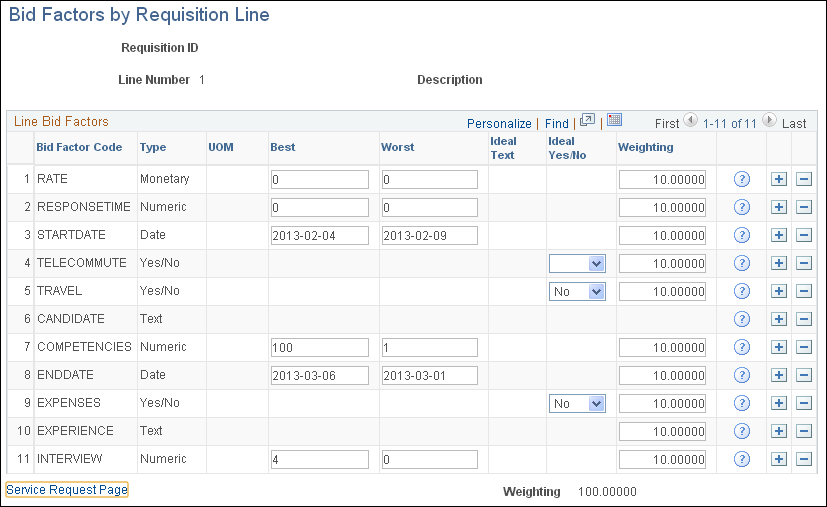The height and width of the screenshot is (507, 827).
Task: Click the Last navigation link
Action: [x=794, y=123]
